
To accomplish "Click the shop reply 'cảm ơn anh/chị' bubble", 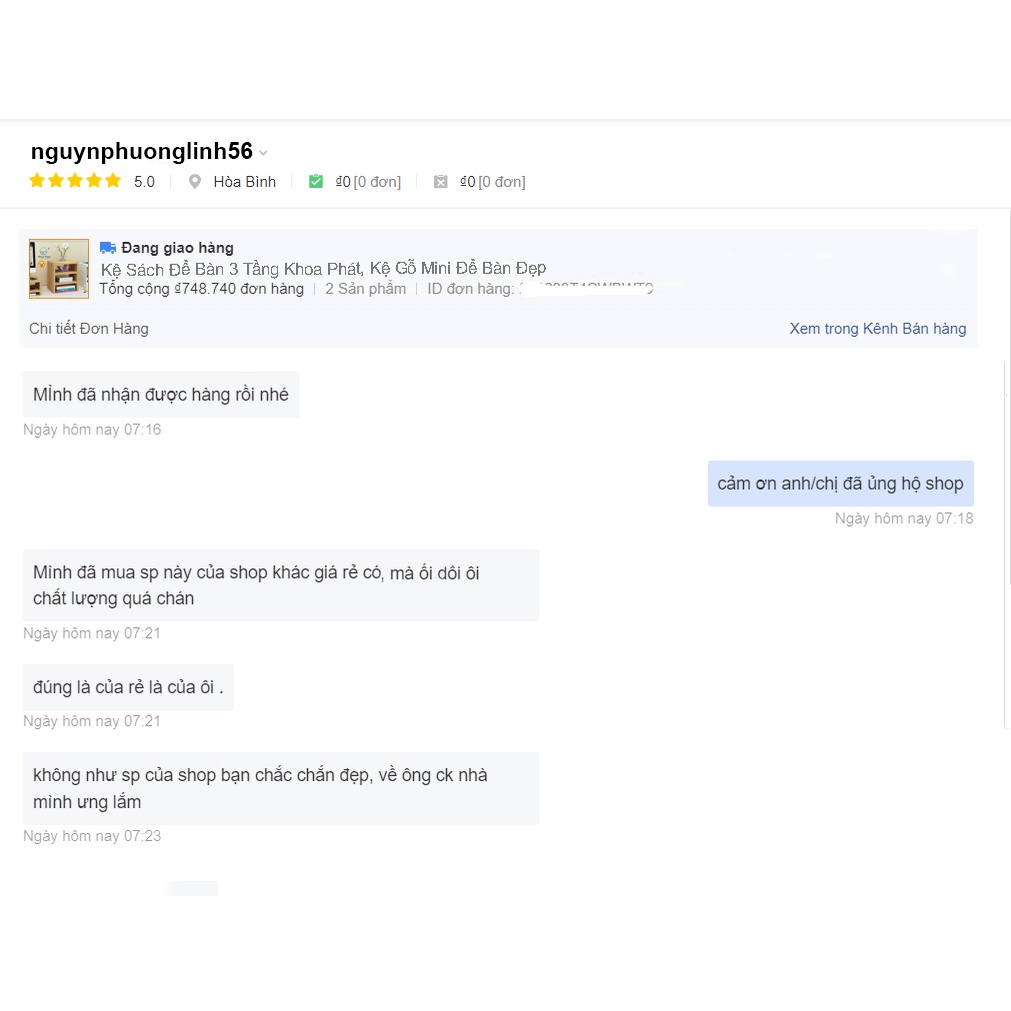I will 840,484.
